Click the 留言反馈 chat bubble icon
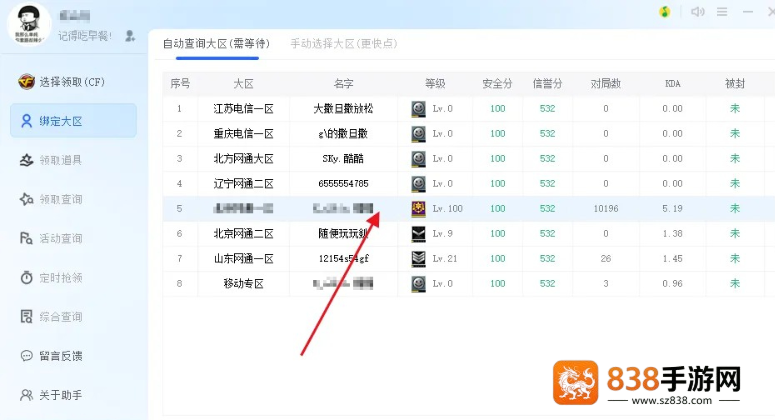This screenshot has width=775, height=420. (x=26, y=356)
